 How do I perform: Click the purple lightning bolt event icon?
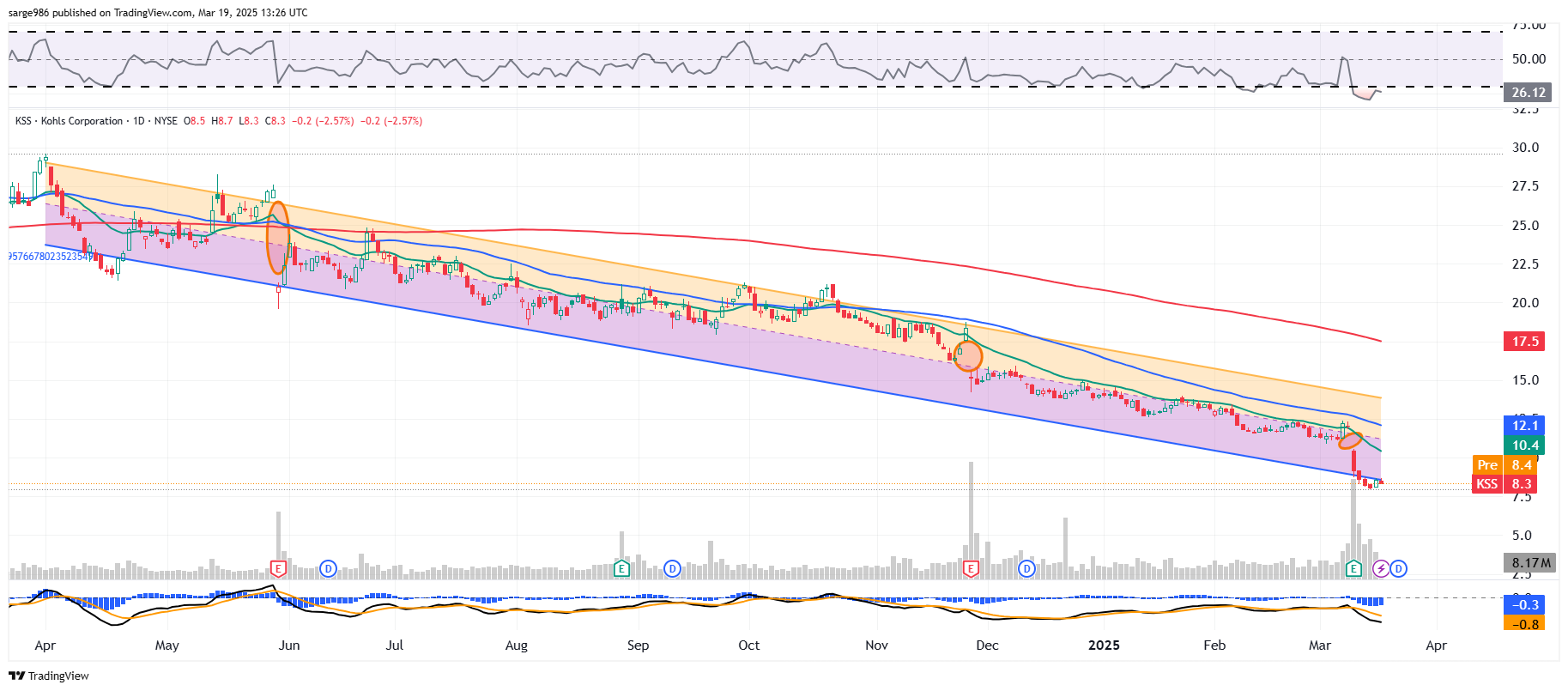(x=1381, y=568)
